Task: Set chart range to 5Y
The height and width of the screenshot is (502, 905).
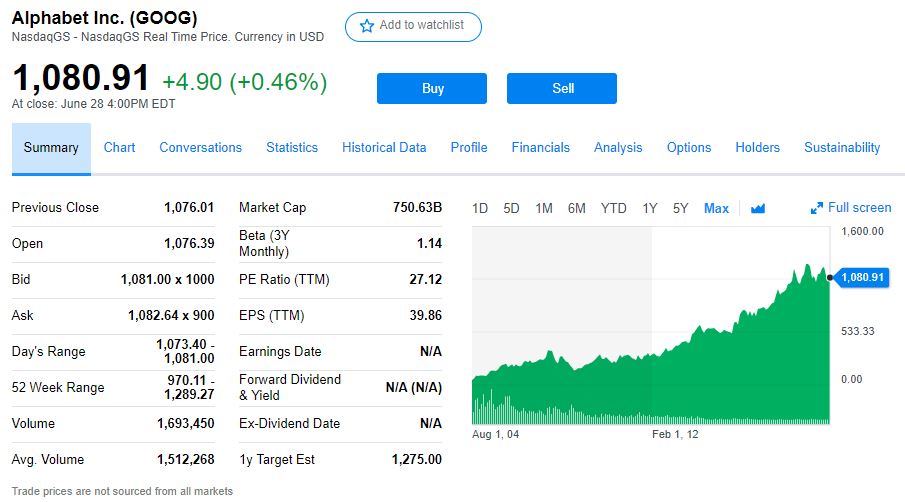Action: point(680,208)
